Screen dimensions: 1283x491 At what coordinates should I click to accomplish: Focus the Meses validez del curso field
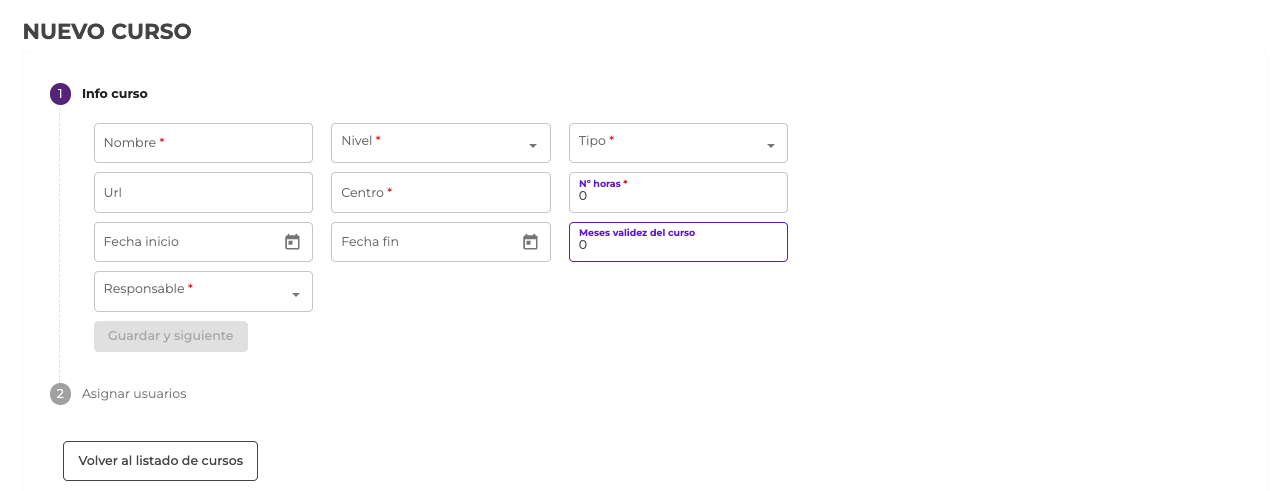pos(678,245)
